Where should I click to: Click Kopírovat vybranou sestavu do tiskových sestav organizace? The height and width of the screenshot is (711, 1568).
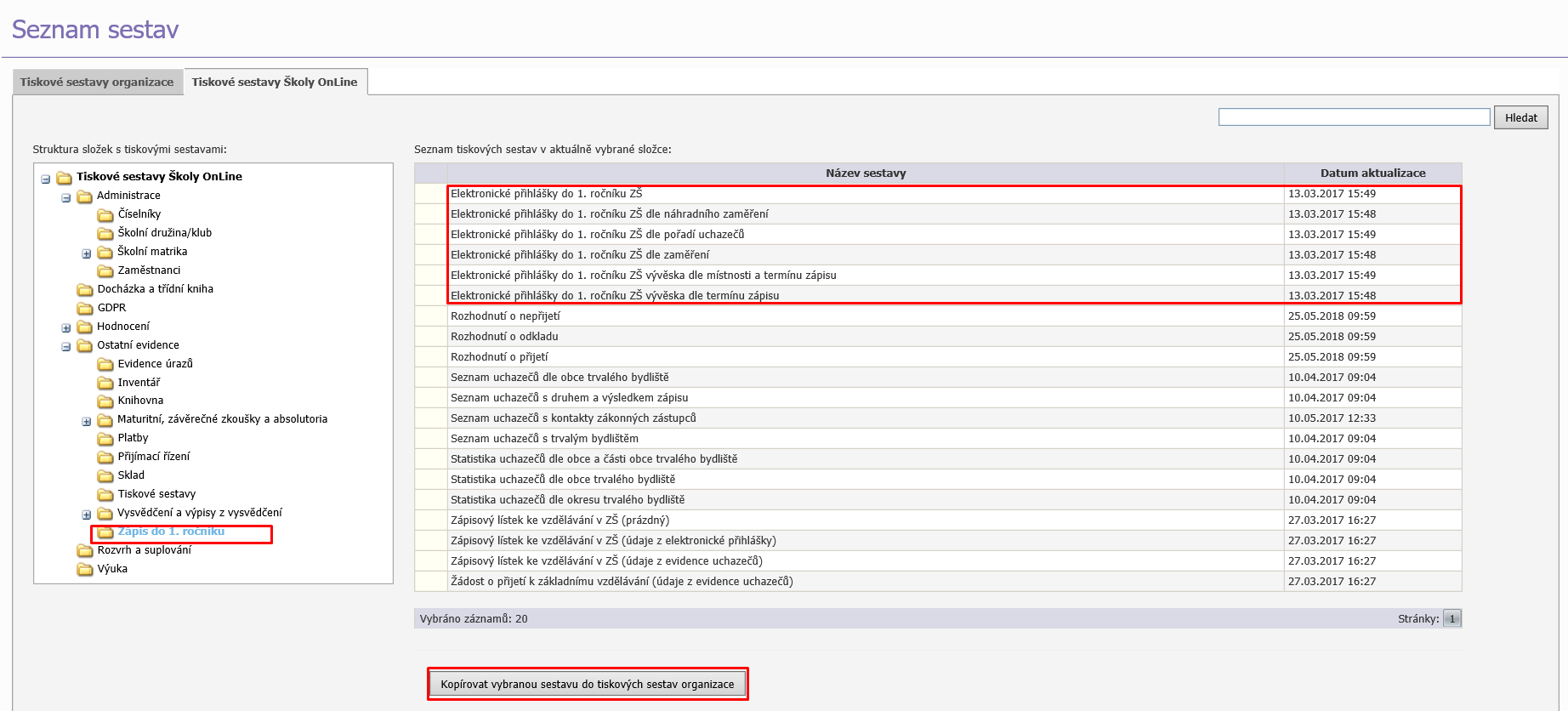pos(588,684)
